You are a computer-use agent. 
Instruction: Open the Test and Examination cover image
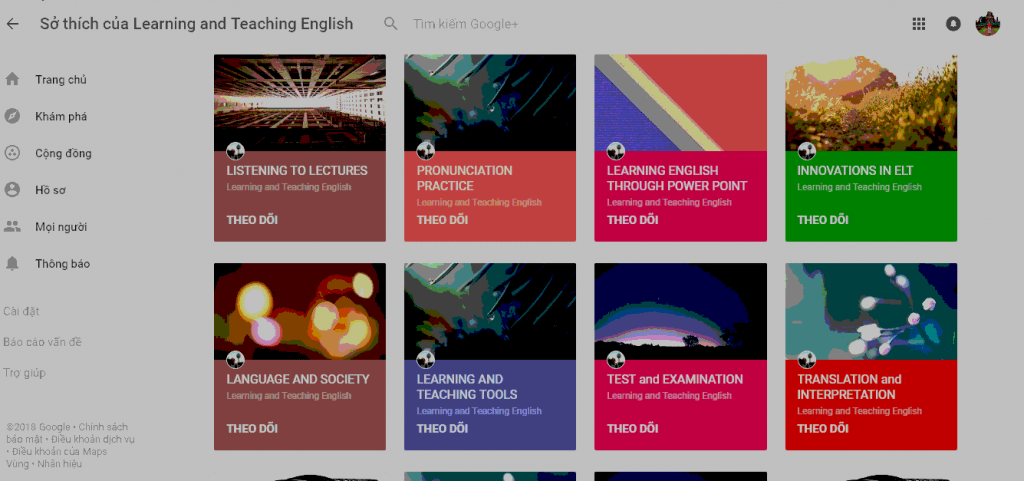[x=680, y=310]
